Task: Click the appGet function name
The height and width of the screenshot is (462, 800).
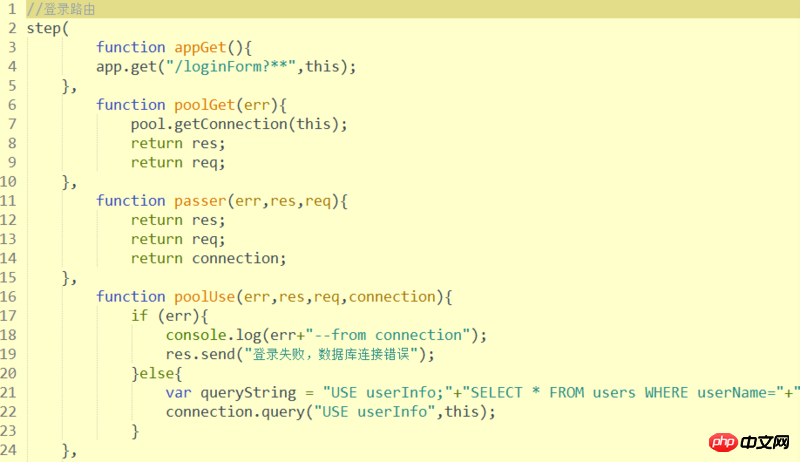Action: point(197,47)
